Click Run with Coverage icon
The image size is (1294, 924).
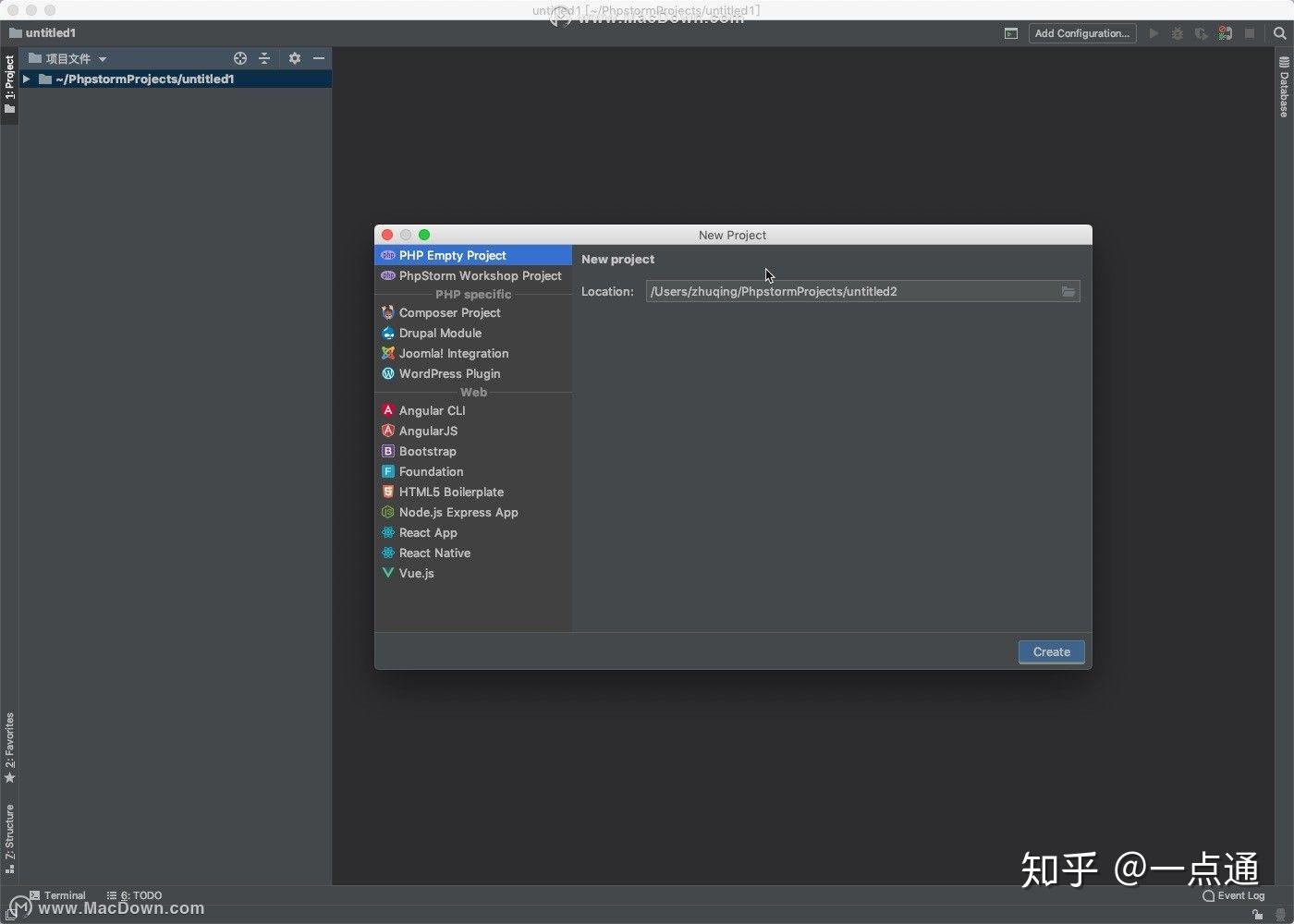pos(1201,33)
